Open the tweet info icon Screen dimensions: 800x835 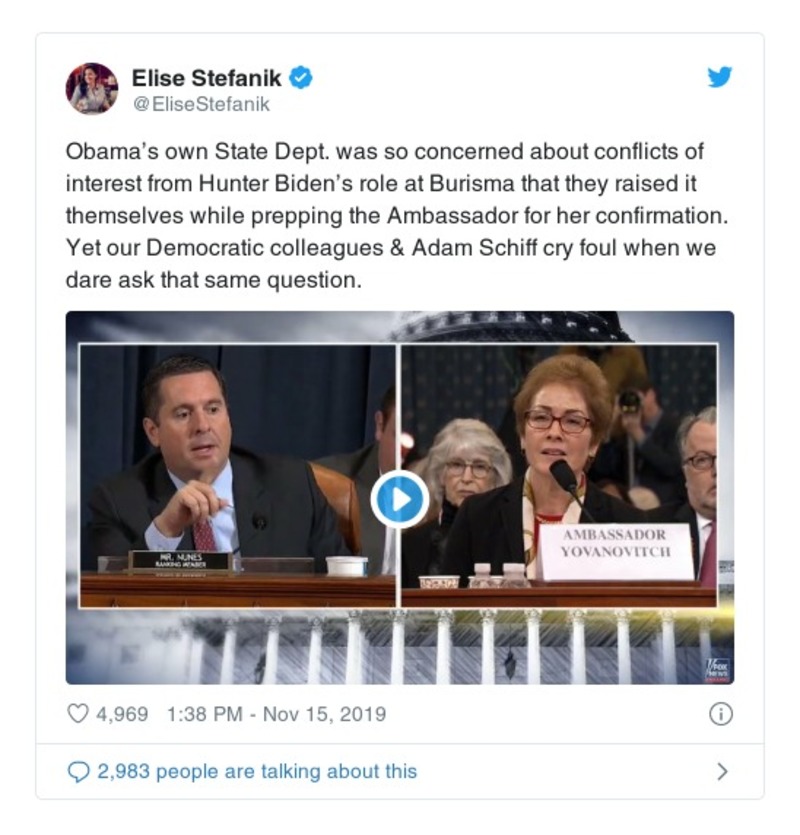(720, 714)
